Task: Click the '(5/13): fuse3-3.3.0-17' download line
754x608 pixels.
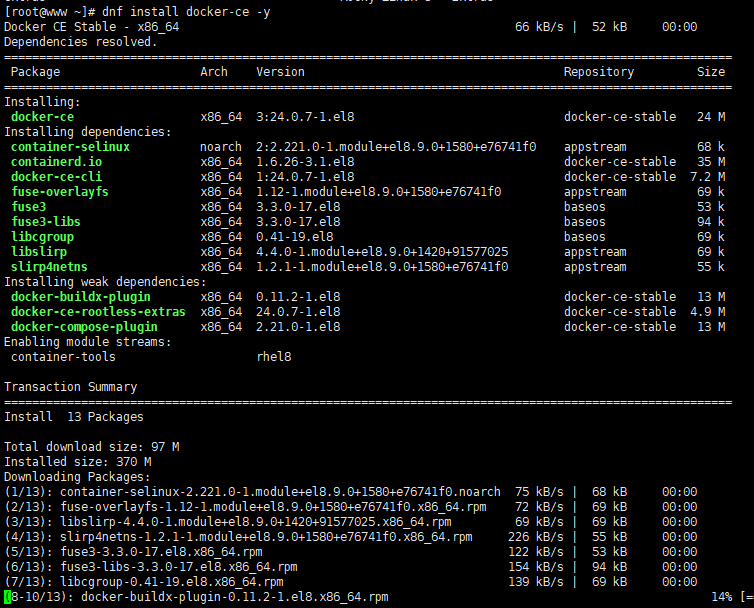Action: click(351, 552)
